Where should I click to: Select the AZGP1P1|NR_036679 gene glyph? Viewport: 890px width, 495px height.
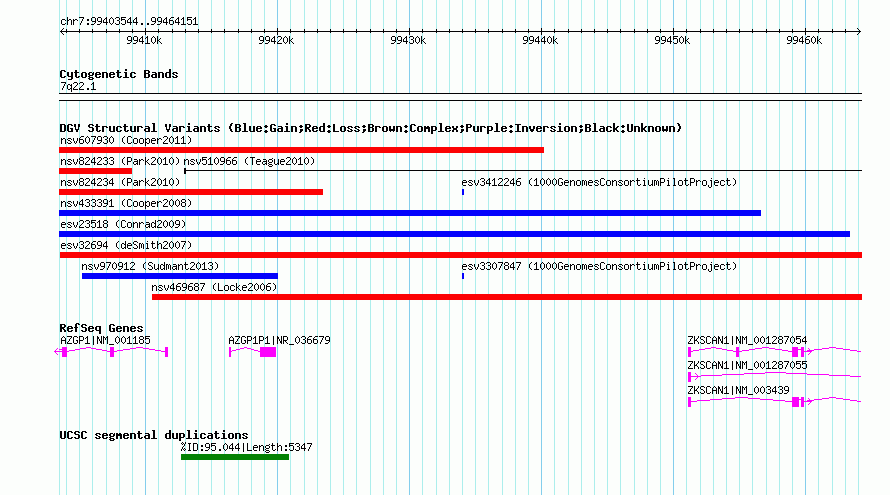pos(253,352)
